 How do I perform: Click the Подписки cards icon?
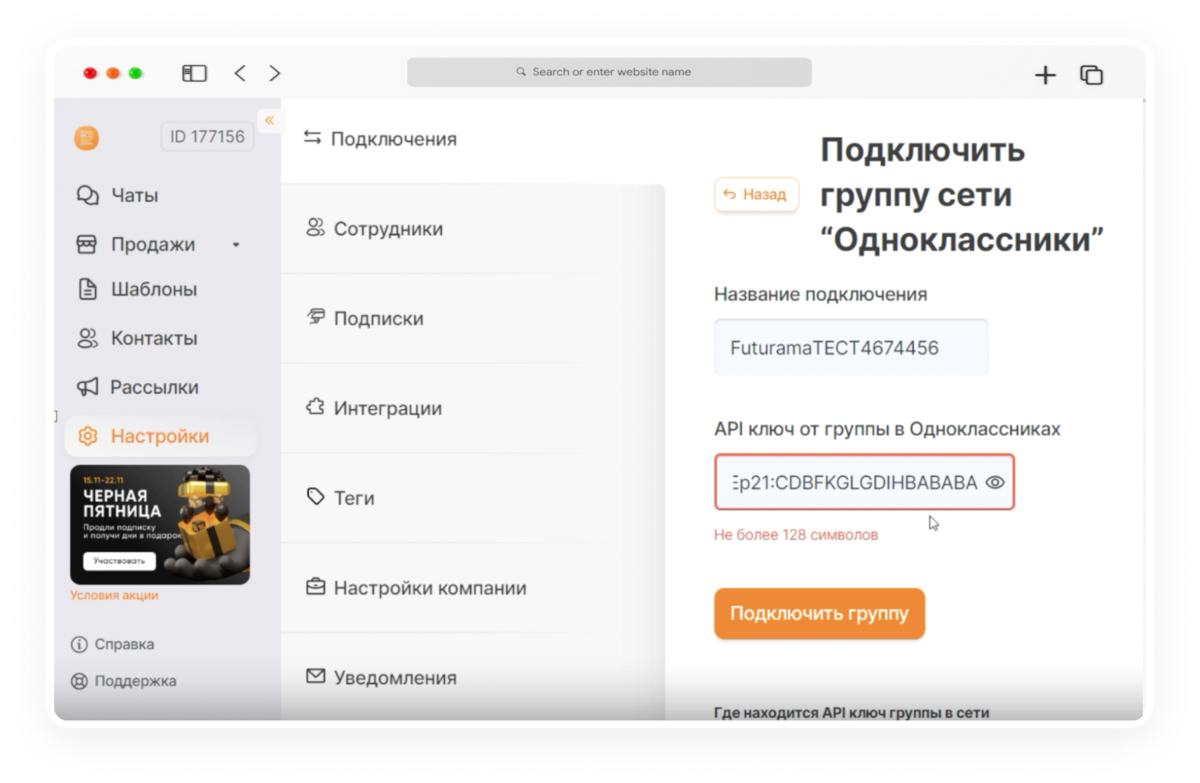[x=315, y=318]
